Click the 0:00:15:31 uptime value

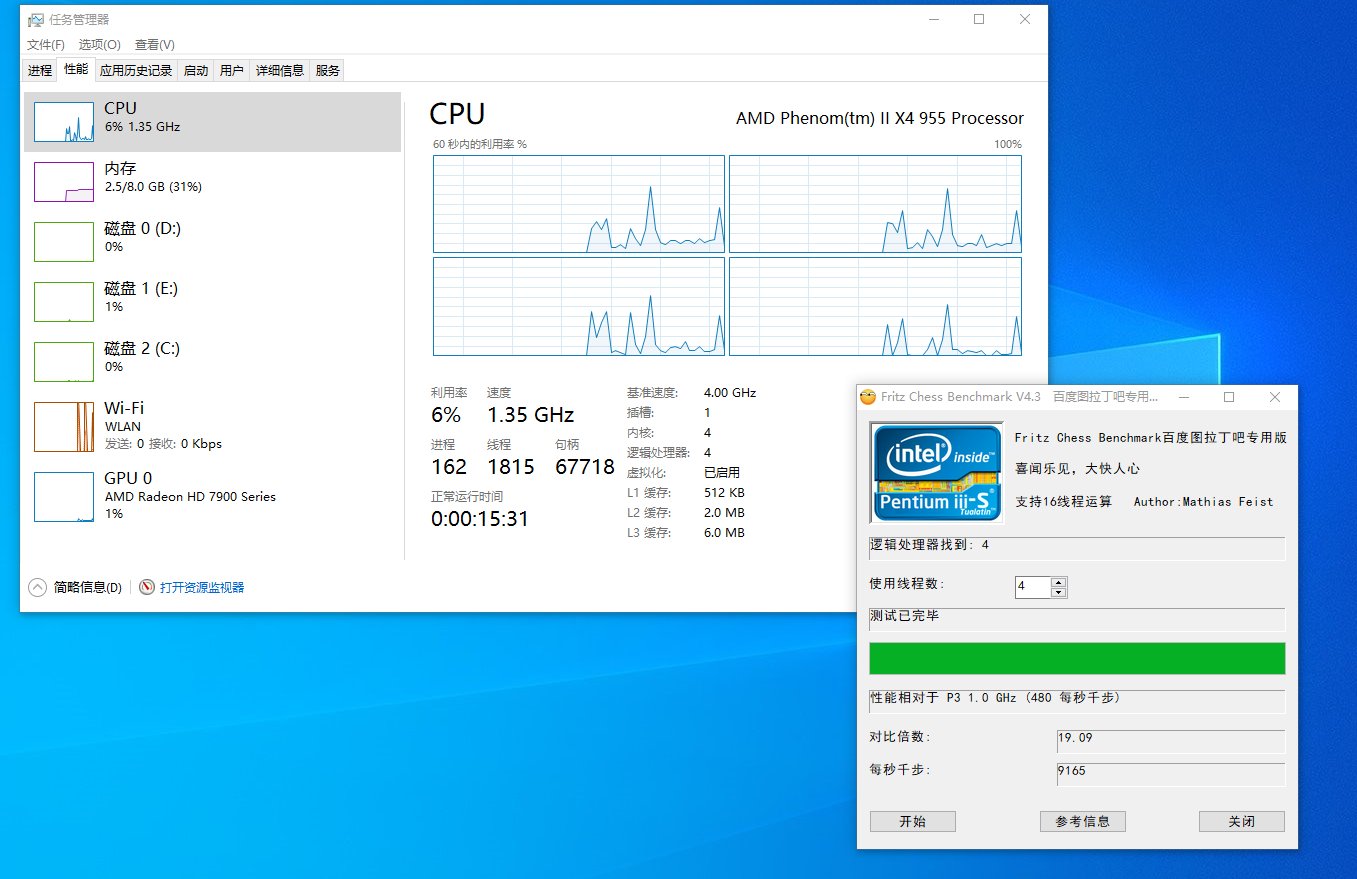coord(480,519)
